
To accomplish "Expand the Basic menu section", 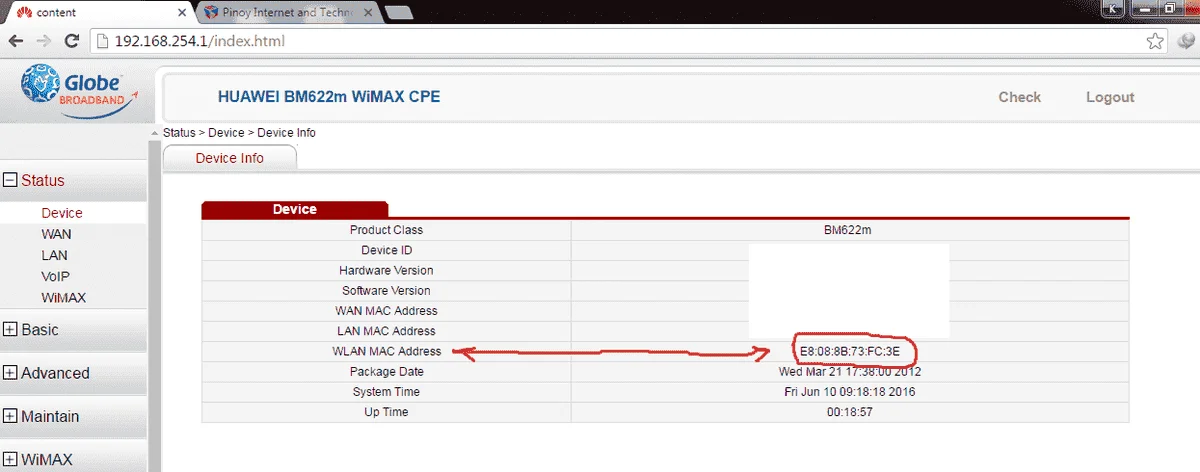I will (11, 329).
